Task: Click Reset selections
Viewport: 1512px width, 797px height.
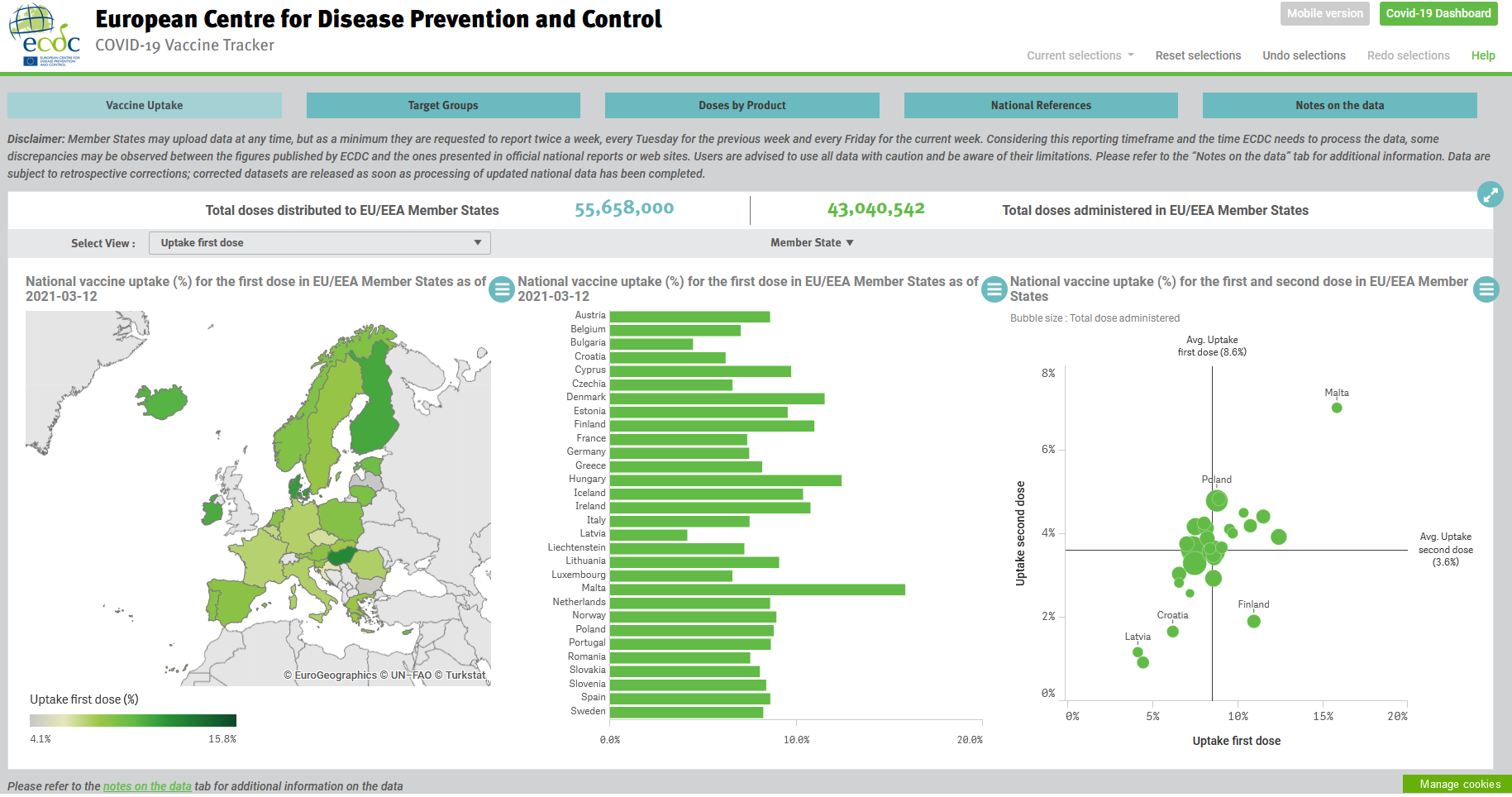Action: coord(1198,55)
